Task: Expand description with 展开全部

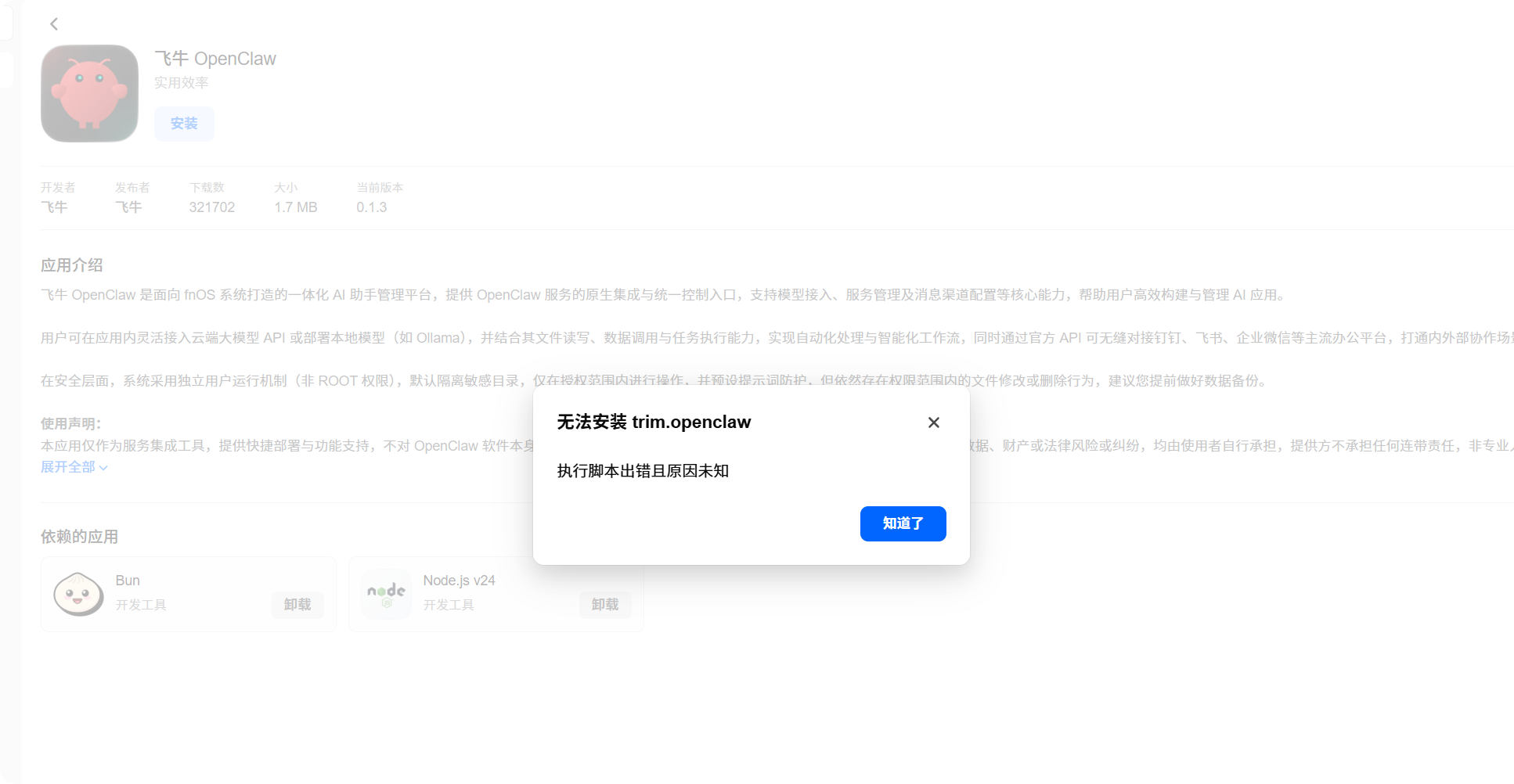Action: point(74,467)
